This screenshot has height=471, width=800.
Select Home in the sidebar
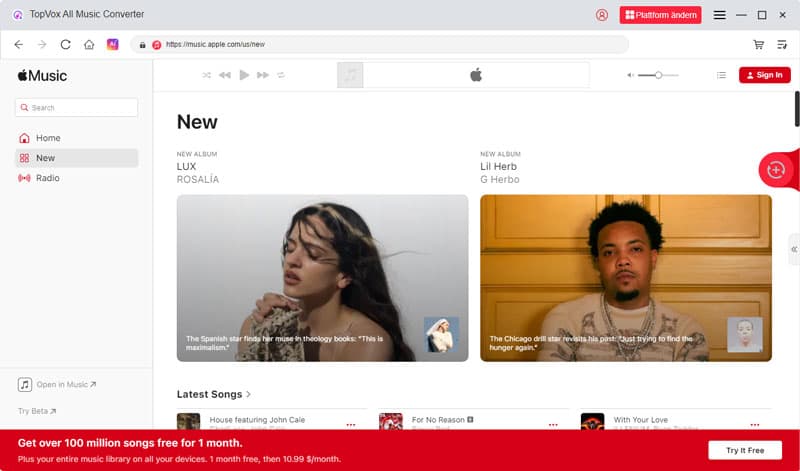click(x=47, y=138)
